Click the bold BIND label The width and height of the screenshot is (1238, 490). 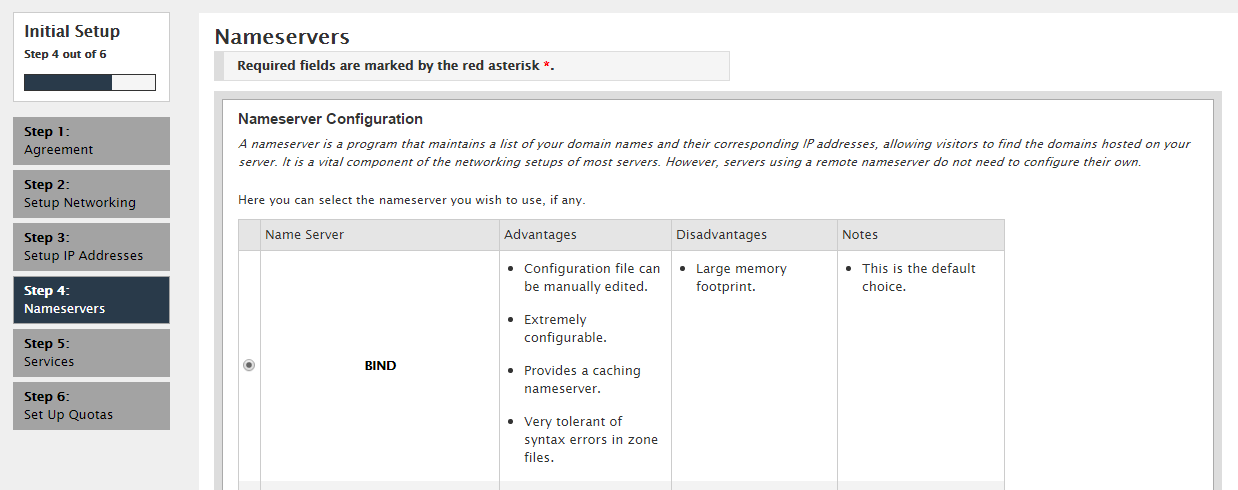(x=380, y=366)
